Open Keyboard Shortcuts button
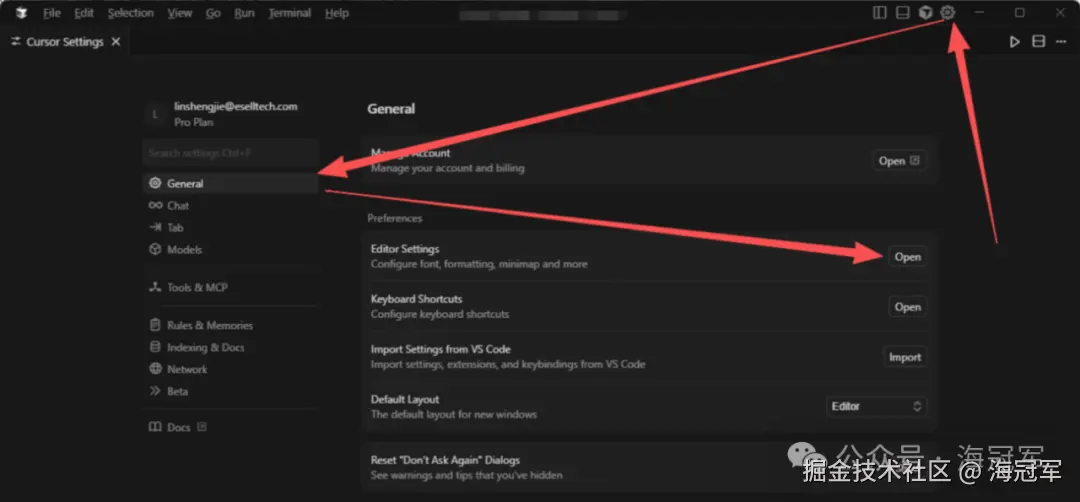1080x502 pixels. (x=907, y=307)
